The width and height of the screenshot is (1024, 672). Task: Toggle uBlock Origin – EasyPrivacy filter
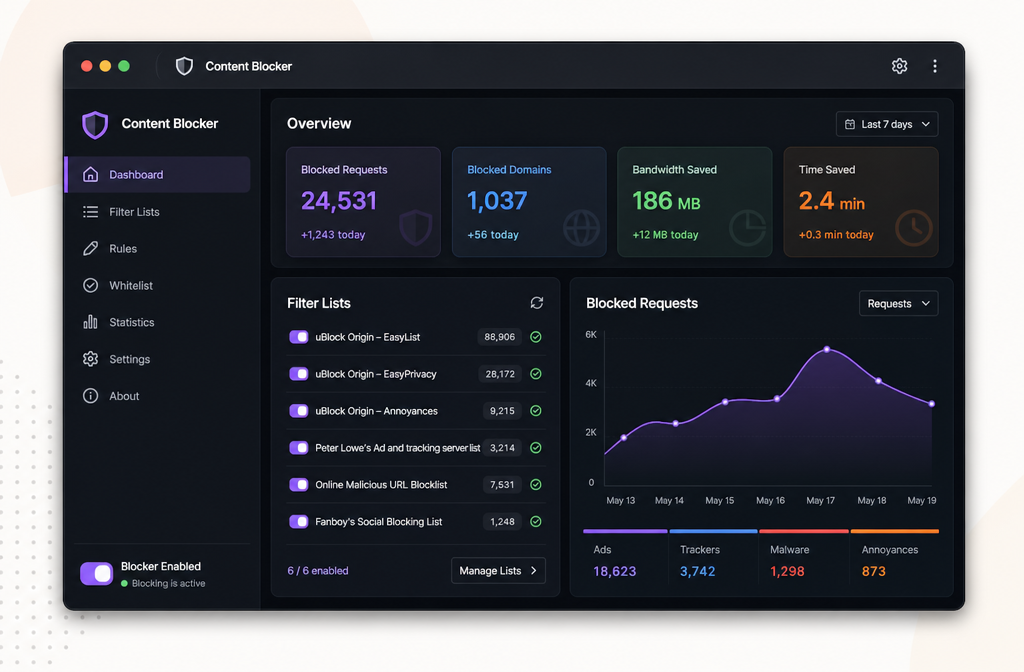point(298,374)
